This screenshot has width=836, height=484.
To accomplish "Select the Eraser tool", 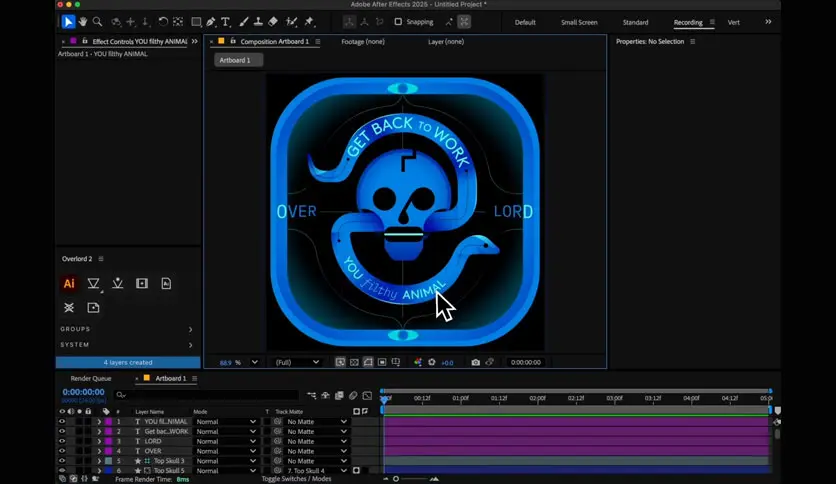I will point(273,22).
